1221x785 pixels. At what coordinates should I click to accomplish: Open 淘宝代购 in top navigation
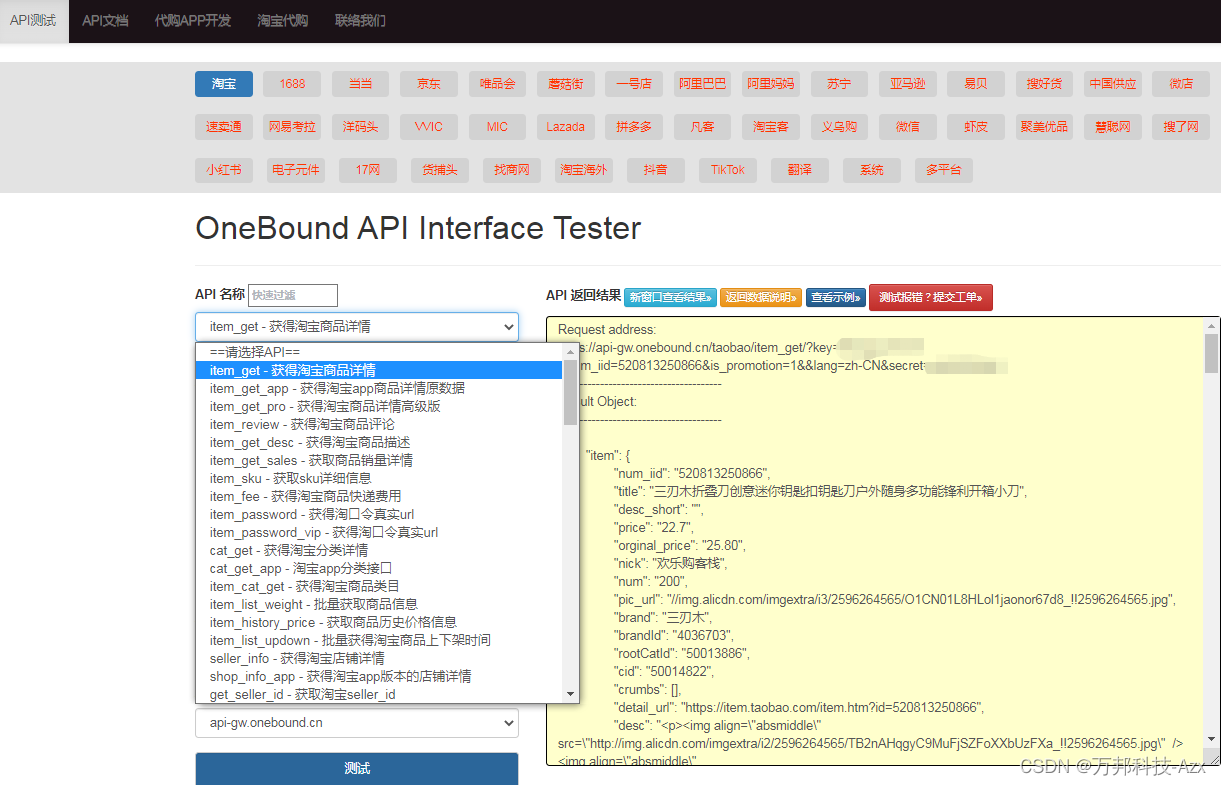pos(282,21)
